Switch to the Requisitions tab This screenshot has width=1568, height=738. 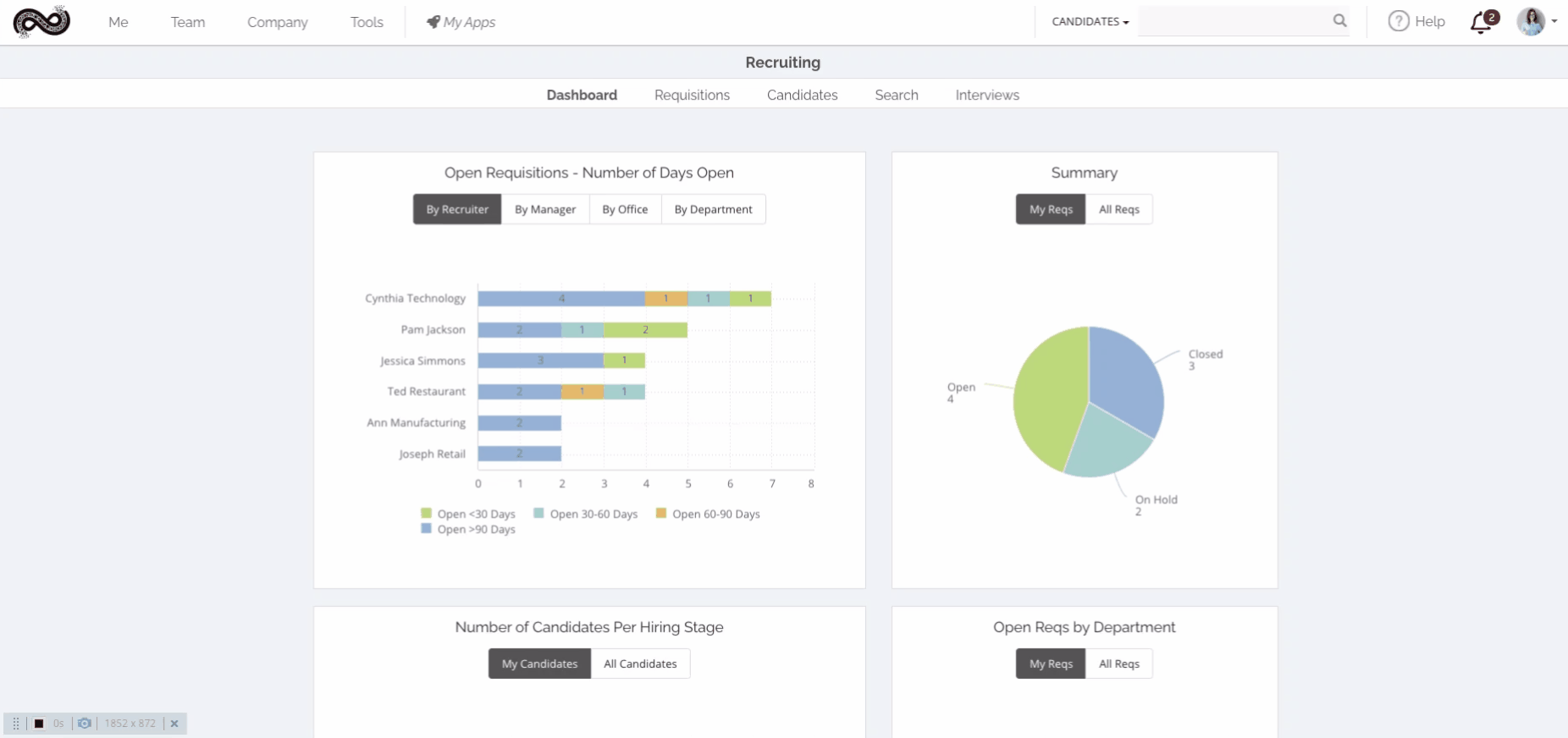pos(692,95)
